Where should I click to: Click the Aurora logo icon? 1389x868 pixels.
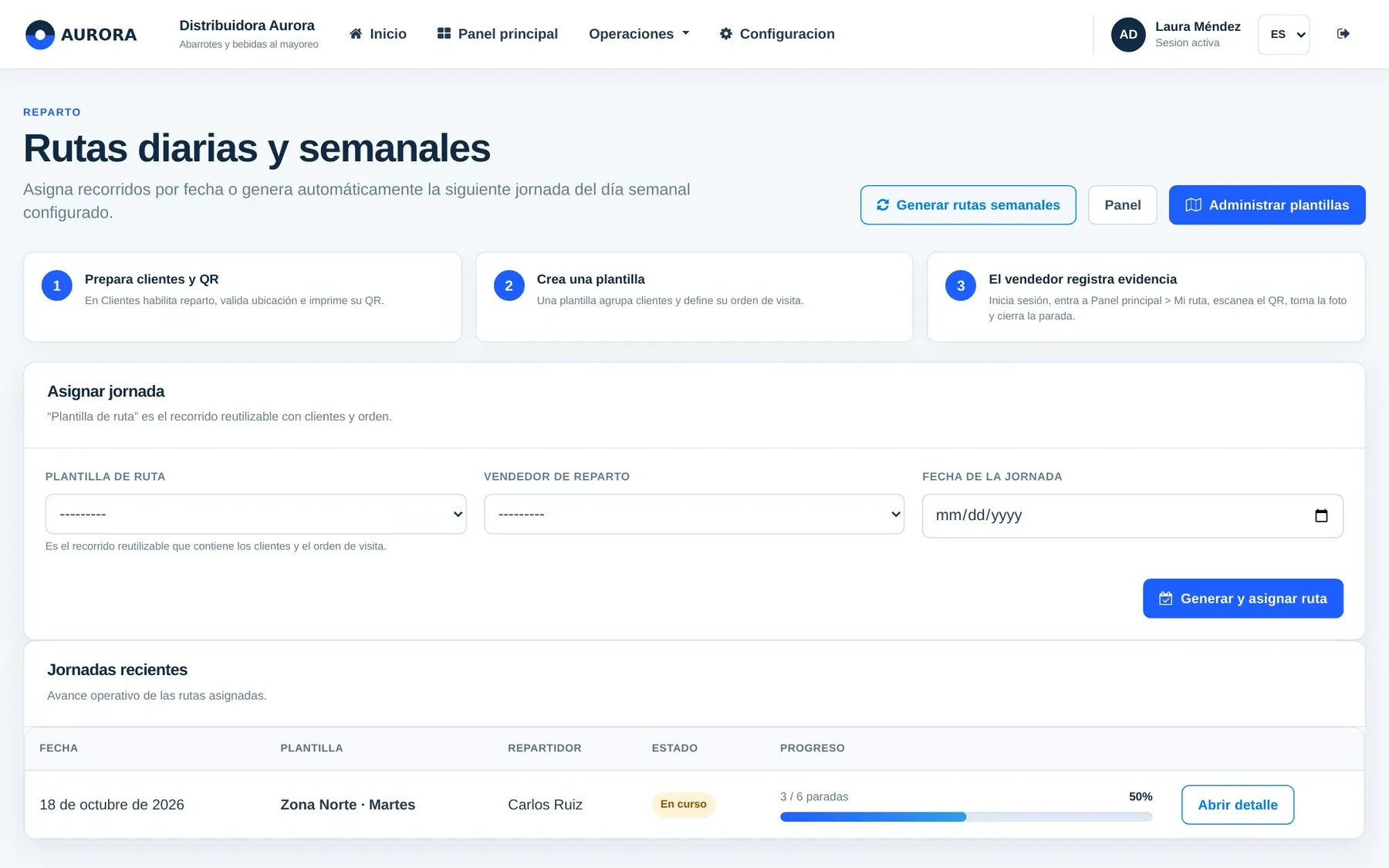click(x=40, y=35)
